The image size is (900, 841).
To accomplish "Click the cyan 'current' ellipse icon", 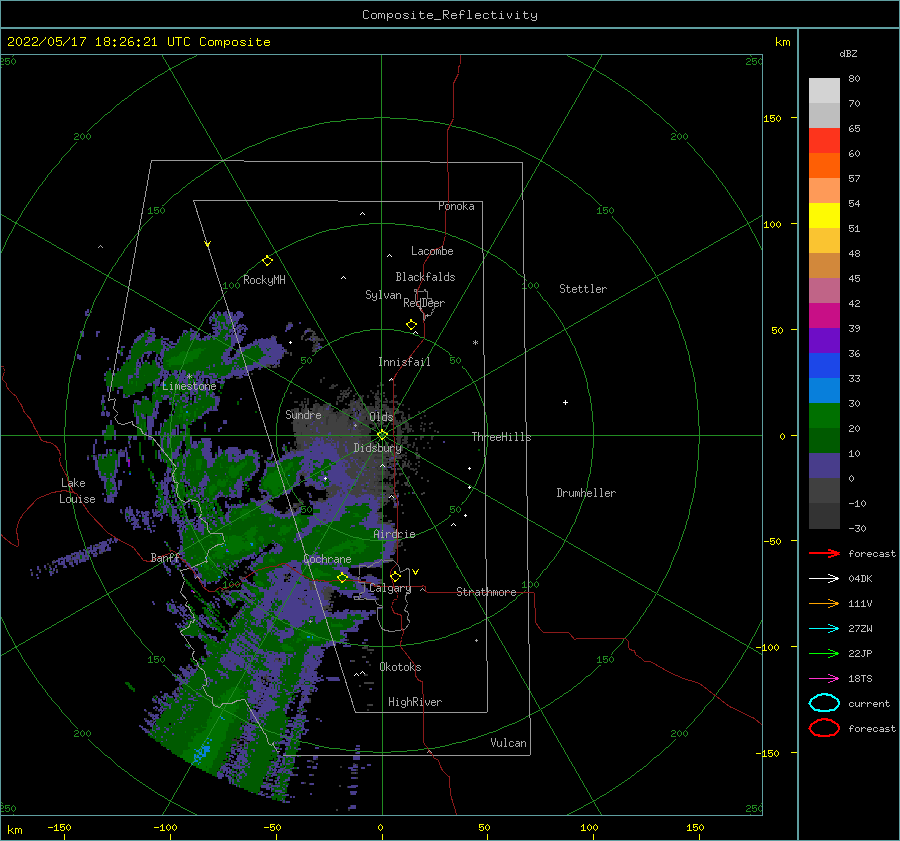I will 824,703.
